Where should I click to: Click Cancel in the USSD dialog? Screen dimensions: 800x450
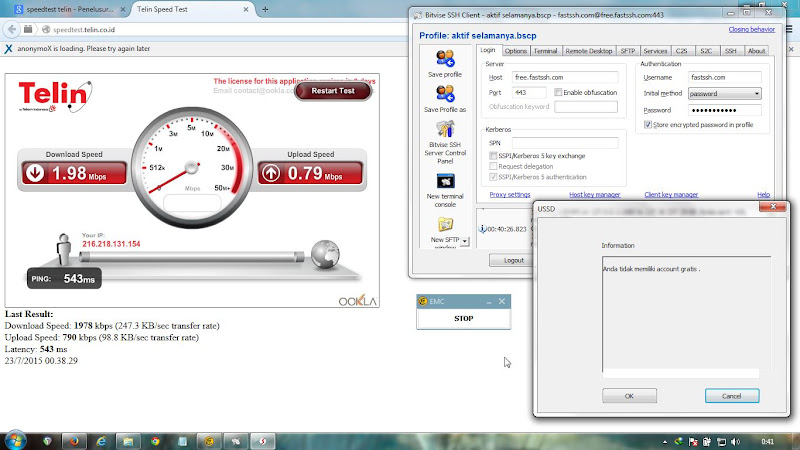[x=732, y=396]
